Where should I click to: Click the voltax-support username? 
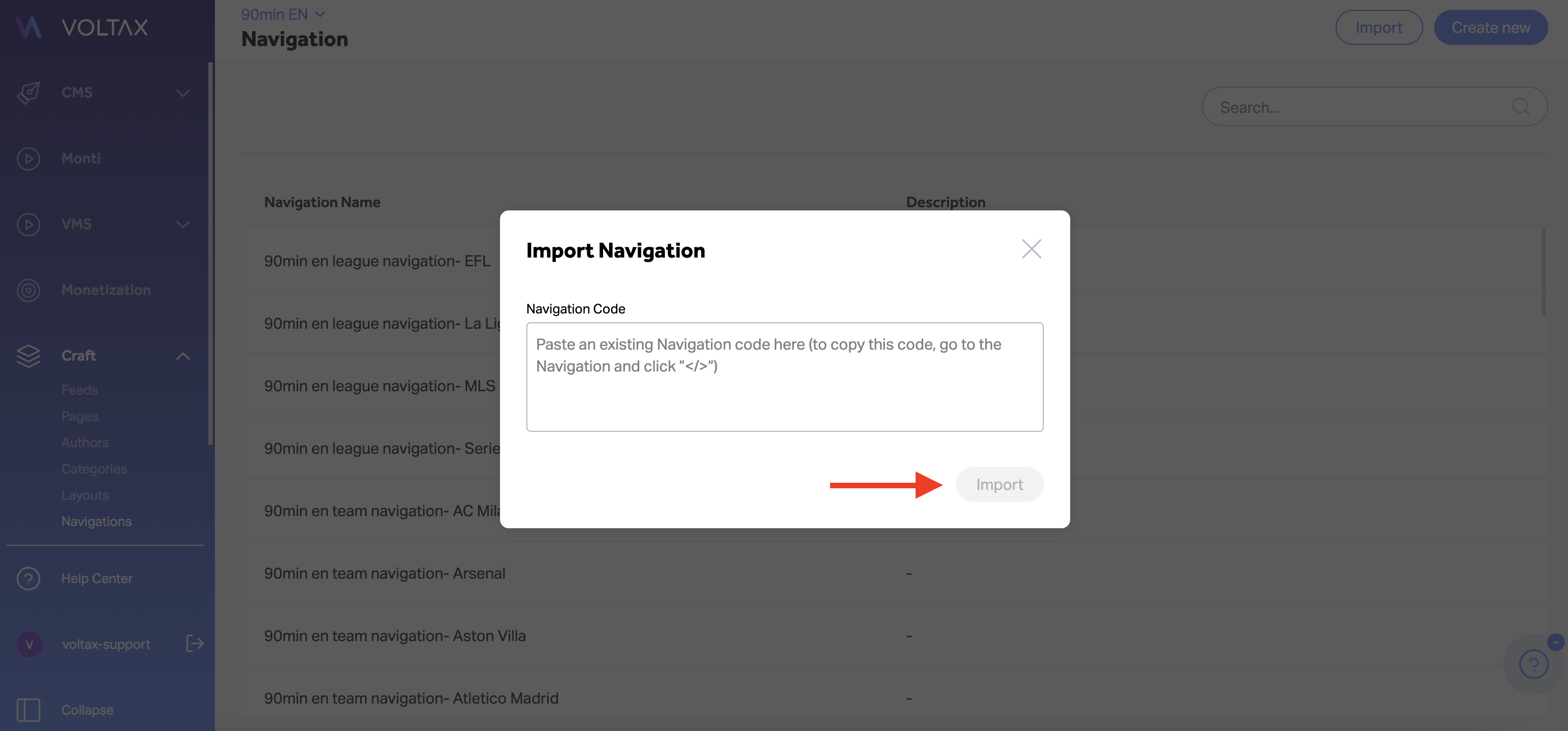pos(106,644)
